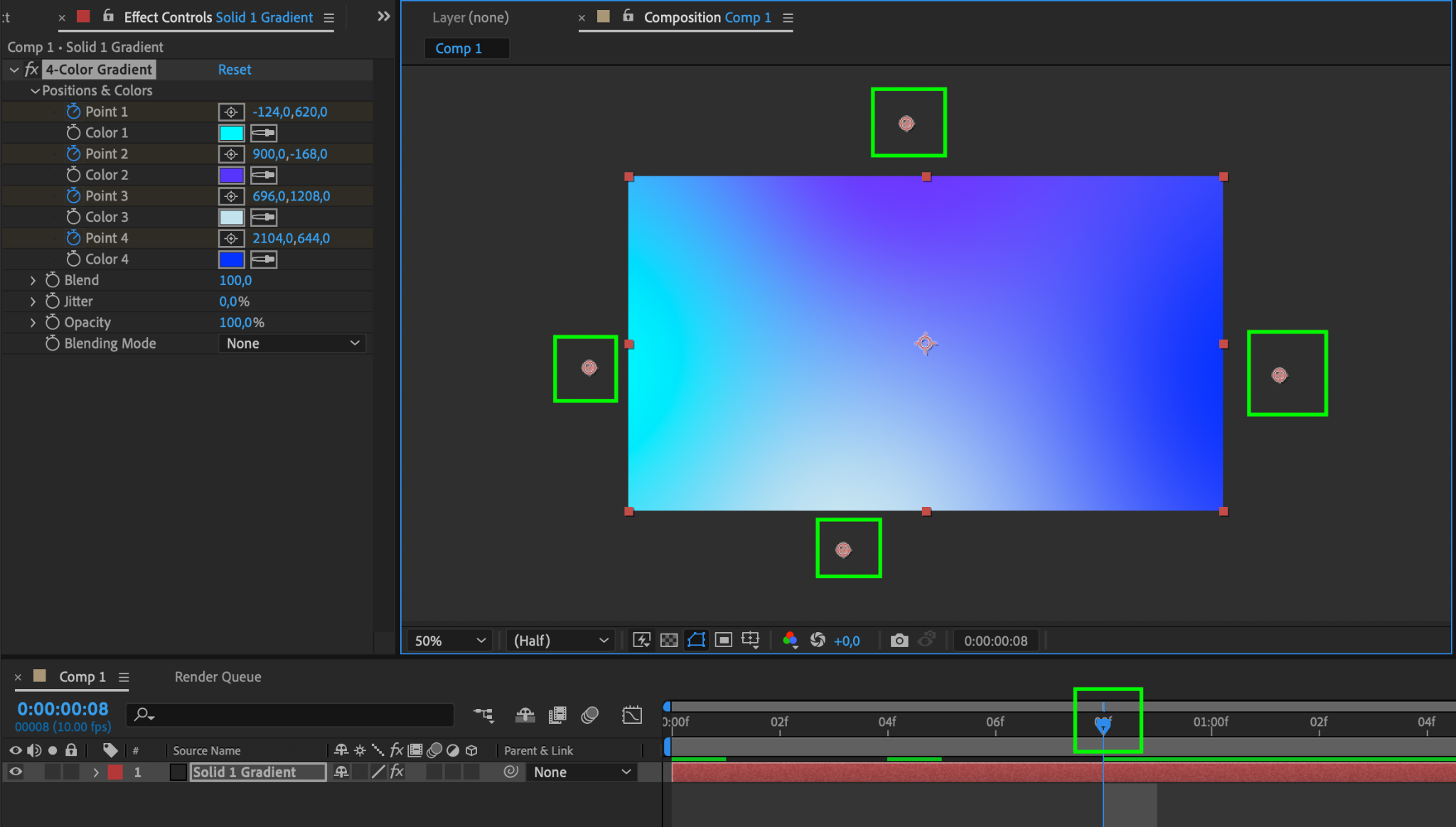This screenshot has width=1456, height=827.
Task: Toggle the Point 3 stopwatch keyframing
Action: [x=73, y=196]
